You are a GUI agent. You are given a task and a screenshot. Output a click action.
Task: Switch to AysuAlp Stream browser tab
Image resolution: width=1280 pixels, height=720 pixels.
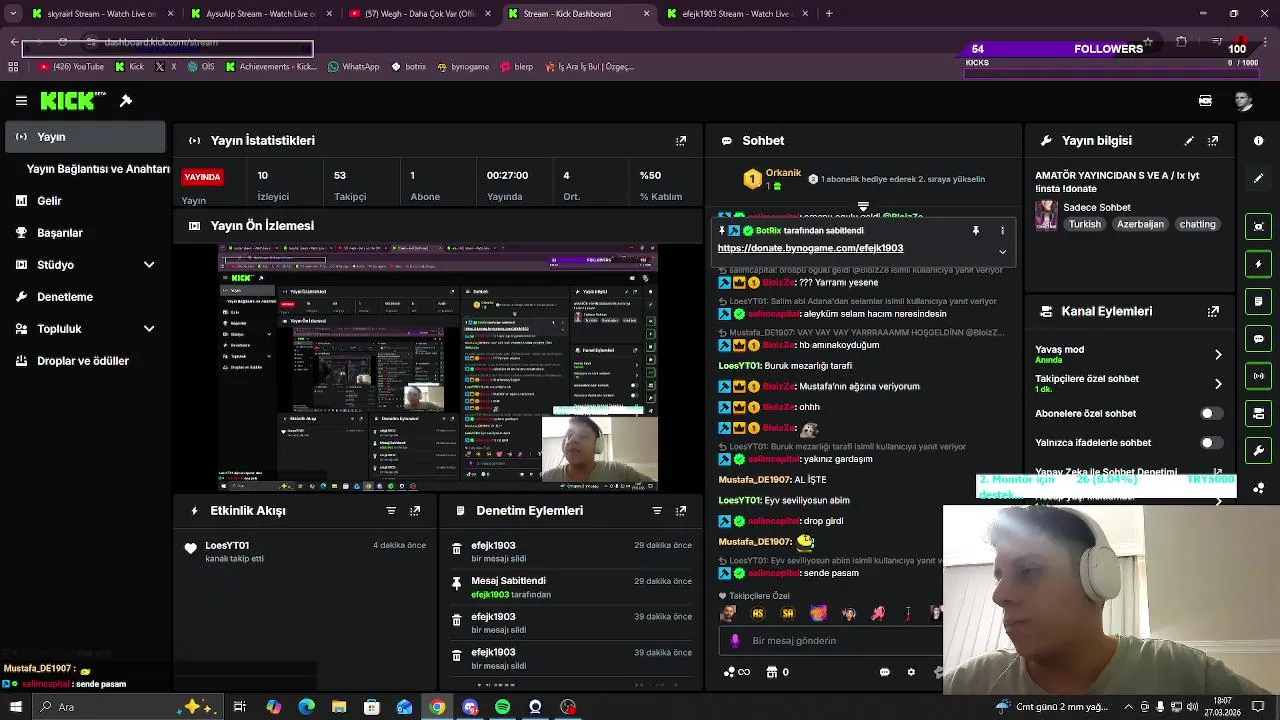click(x=260, y=14)
